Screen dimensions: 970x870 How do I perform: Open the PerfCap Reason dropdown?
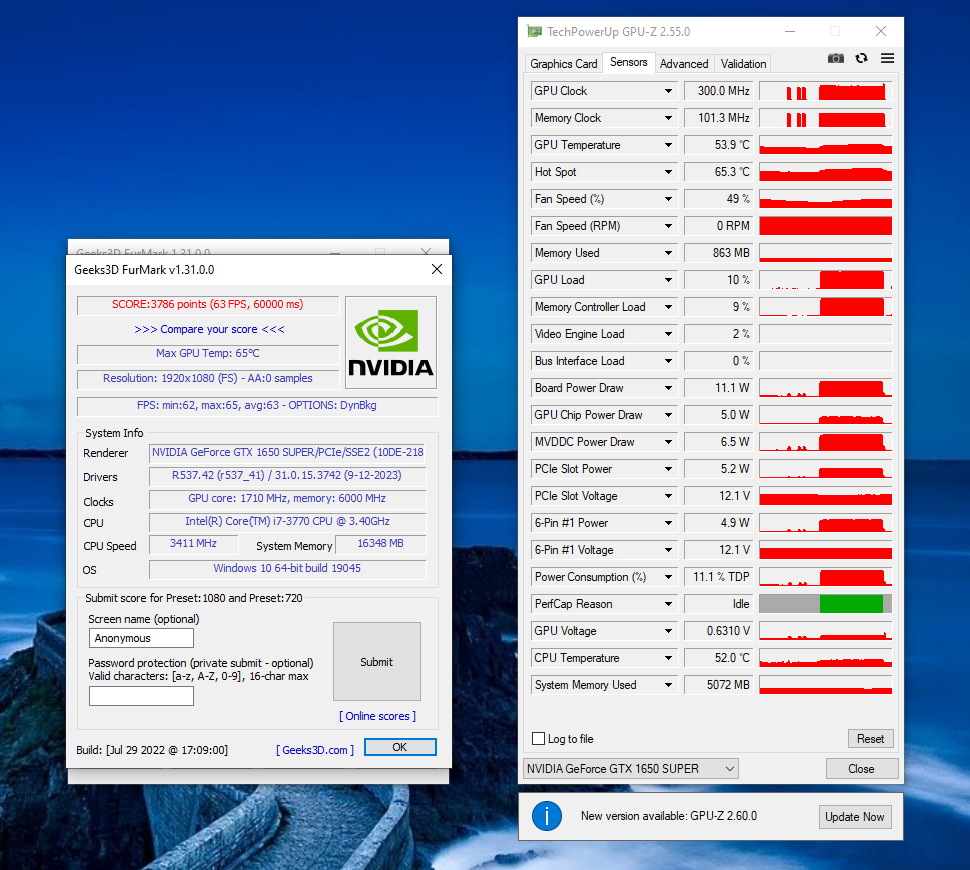coord(668,604)
